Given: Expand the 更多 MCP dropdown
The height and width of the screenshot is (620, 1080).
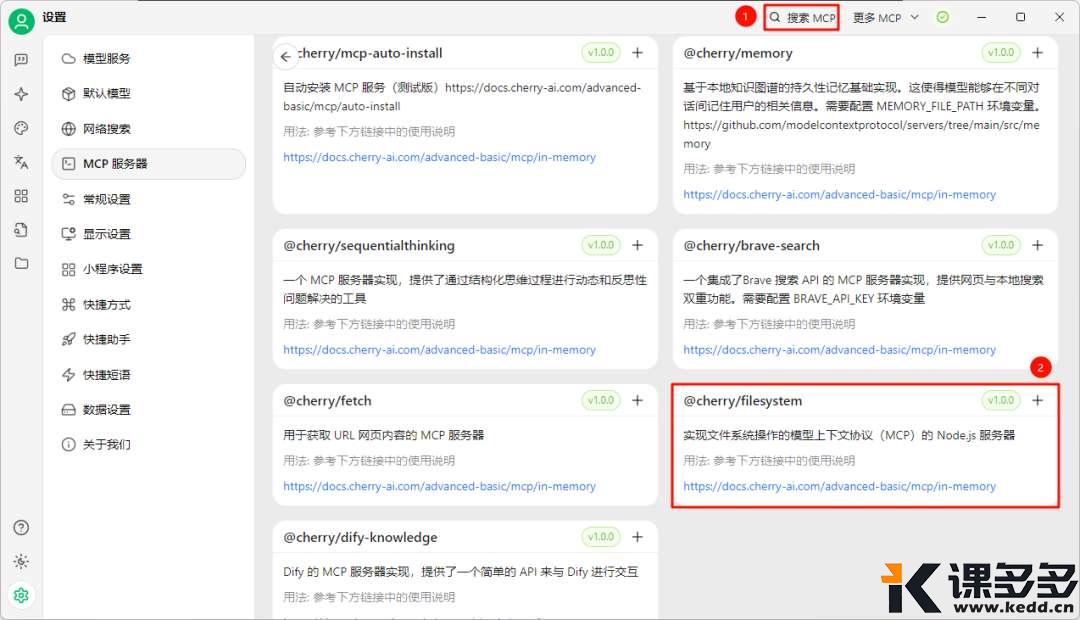Looking at the screenshot, I should pos(886,18).
